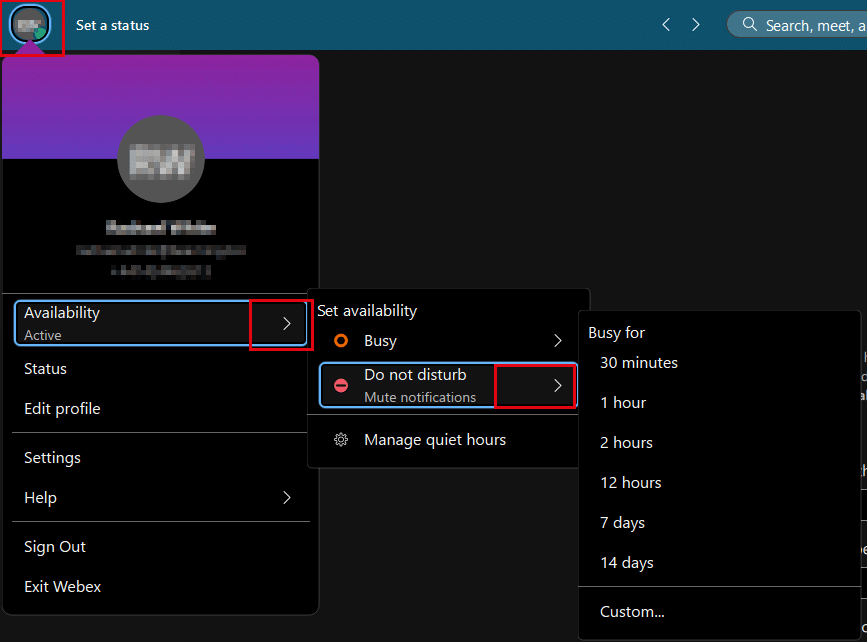Select the Busy availability option
Screen dimensions: 867x642
[x=448, y=341]
